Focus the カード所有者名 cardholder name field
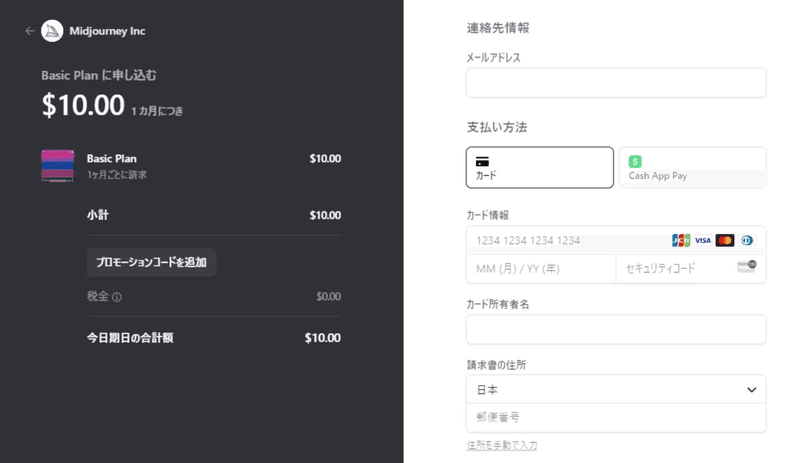 pos(616,329)
